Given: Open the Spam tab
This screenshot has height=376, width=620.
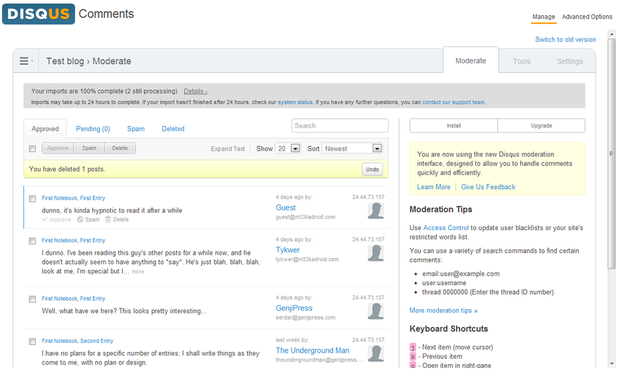Looking at the screenshot, I should point(136,129).
